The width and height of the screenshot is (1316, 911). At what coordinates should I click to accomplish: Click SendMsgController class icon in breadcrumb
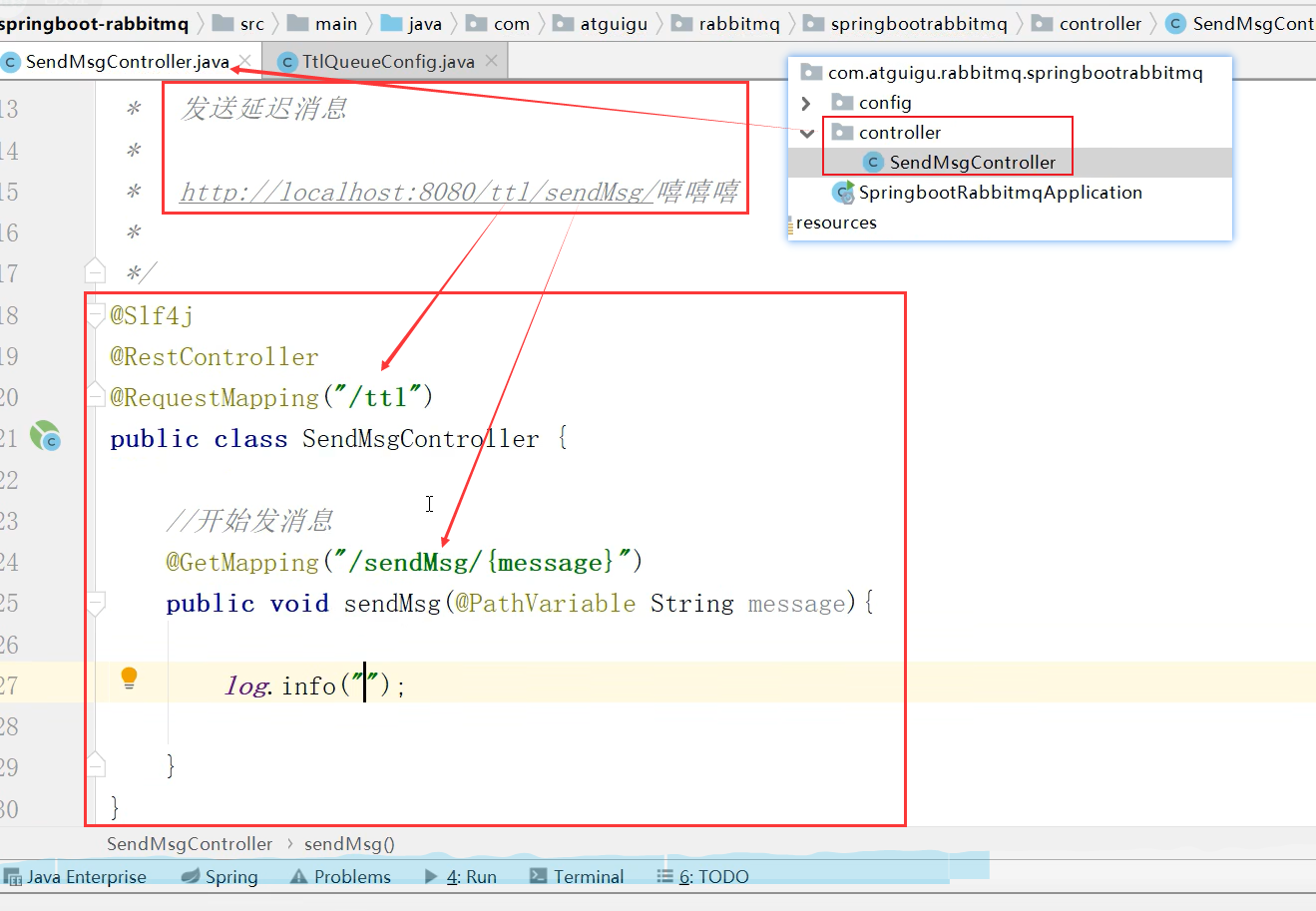[x=1176, y=23]
